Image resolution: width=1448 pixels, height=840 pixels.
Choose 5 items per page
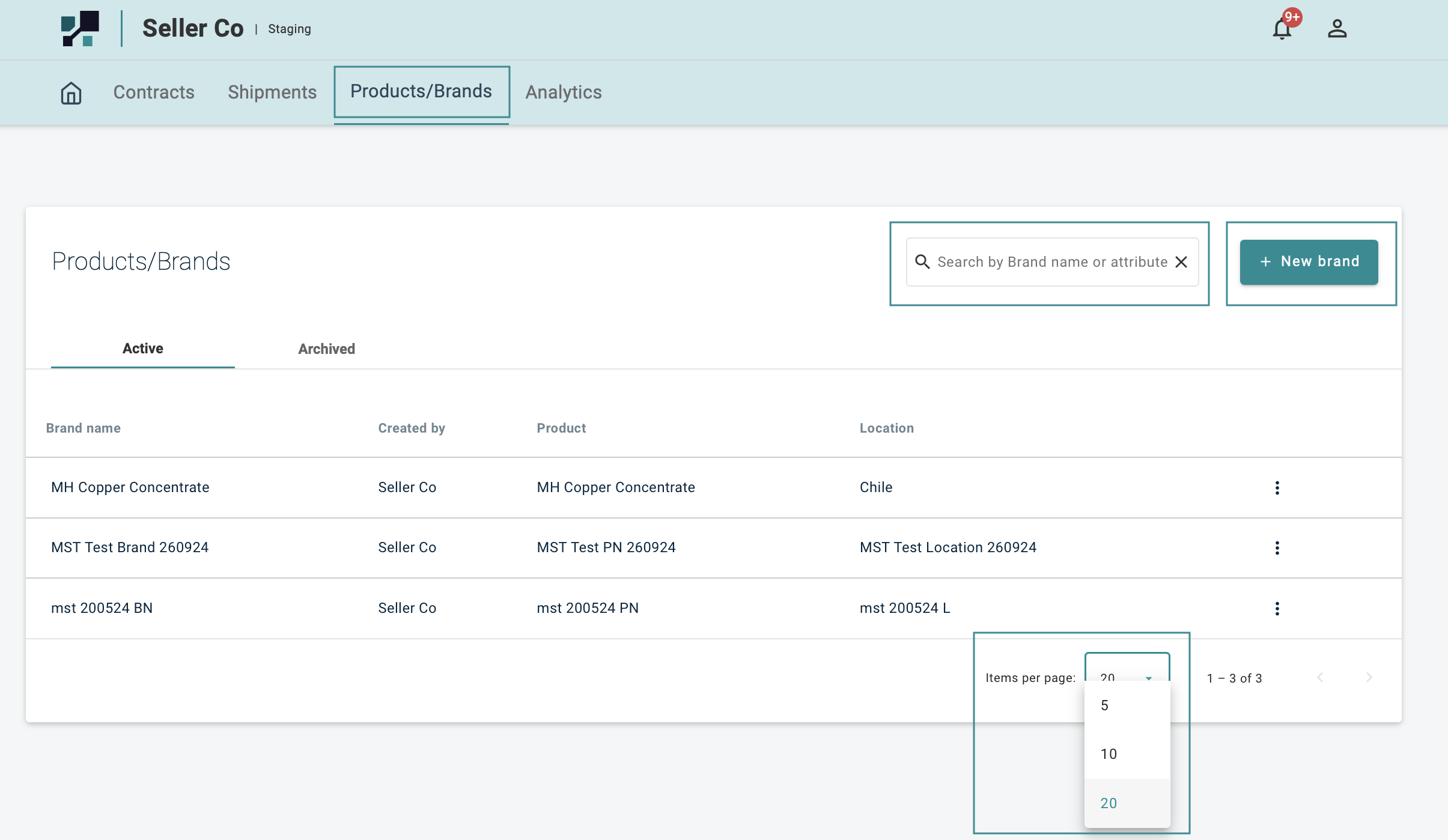click(x=1126, y=705)
